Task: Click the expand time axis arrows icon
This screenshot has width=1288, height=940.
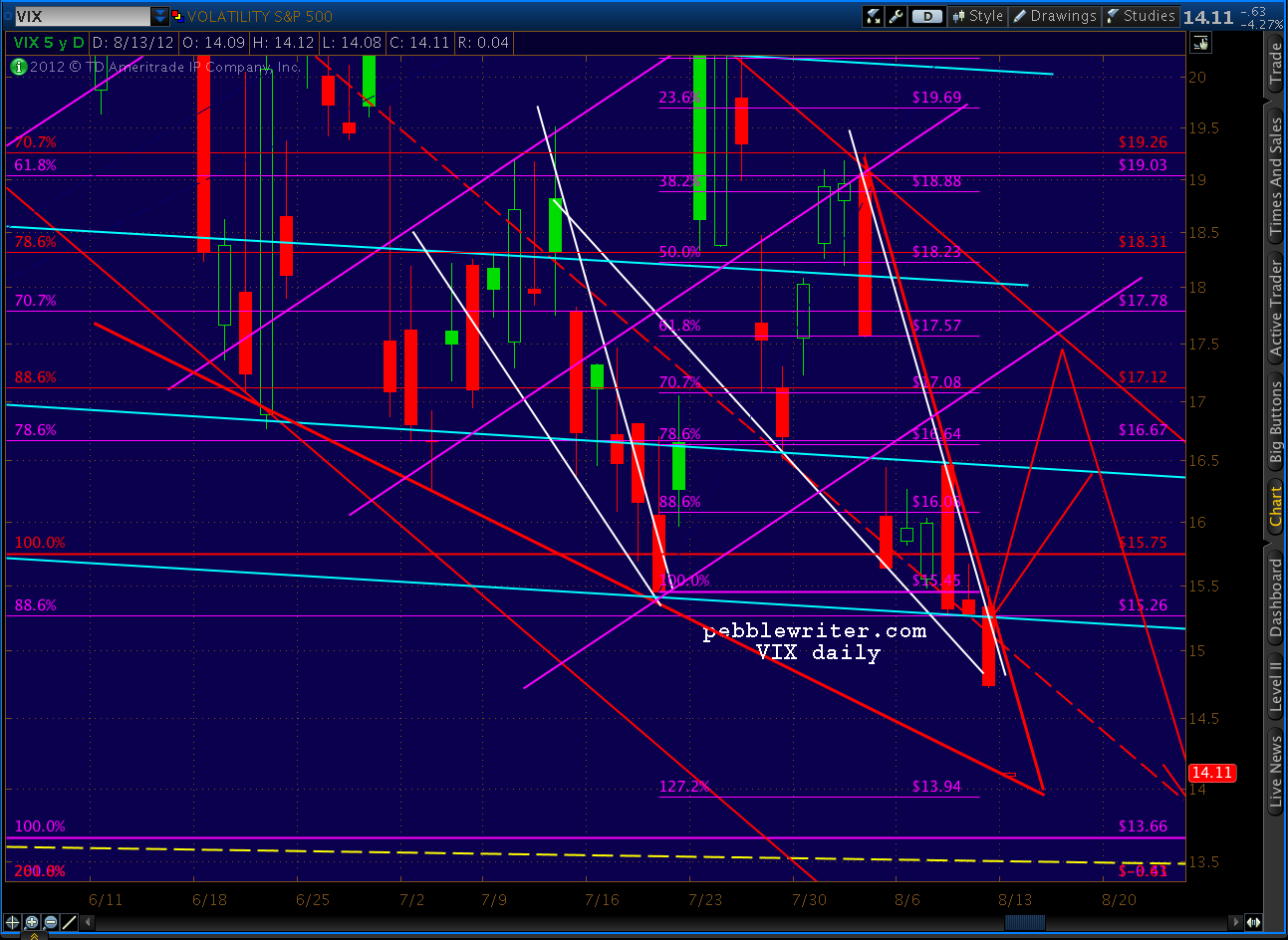Action: [x=1253, y=922]
